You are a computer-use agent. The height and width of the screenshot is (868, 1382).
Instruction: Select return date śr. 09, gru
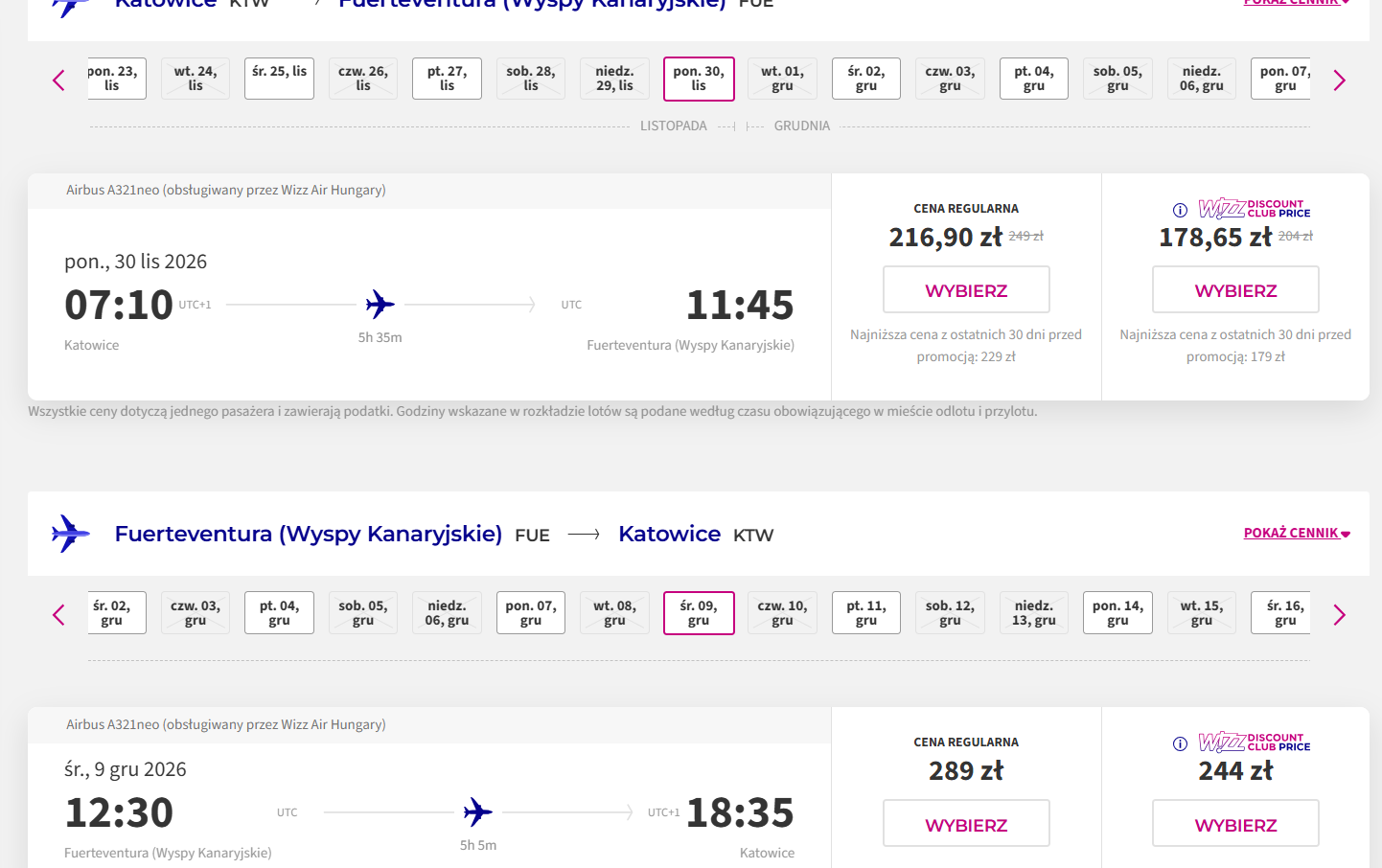pos(699,613)
